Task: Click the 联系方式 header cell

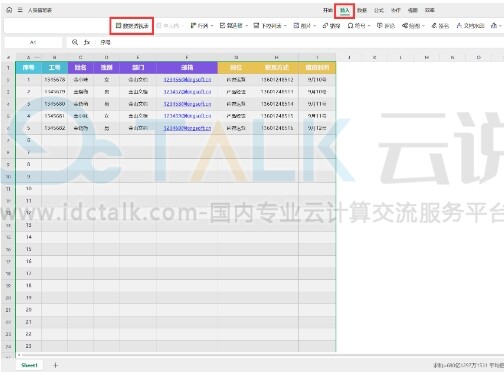Action: click(277, 68)
